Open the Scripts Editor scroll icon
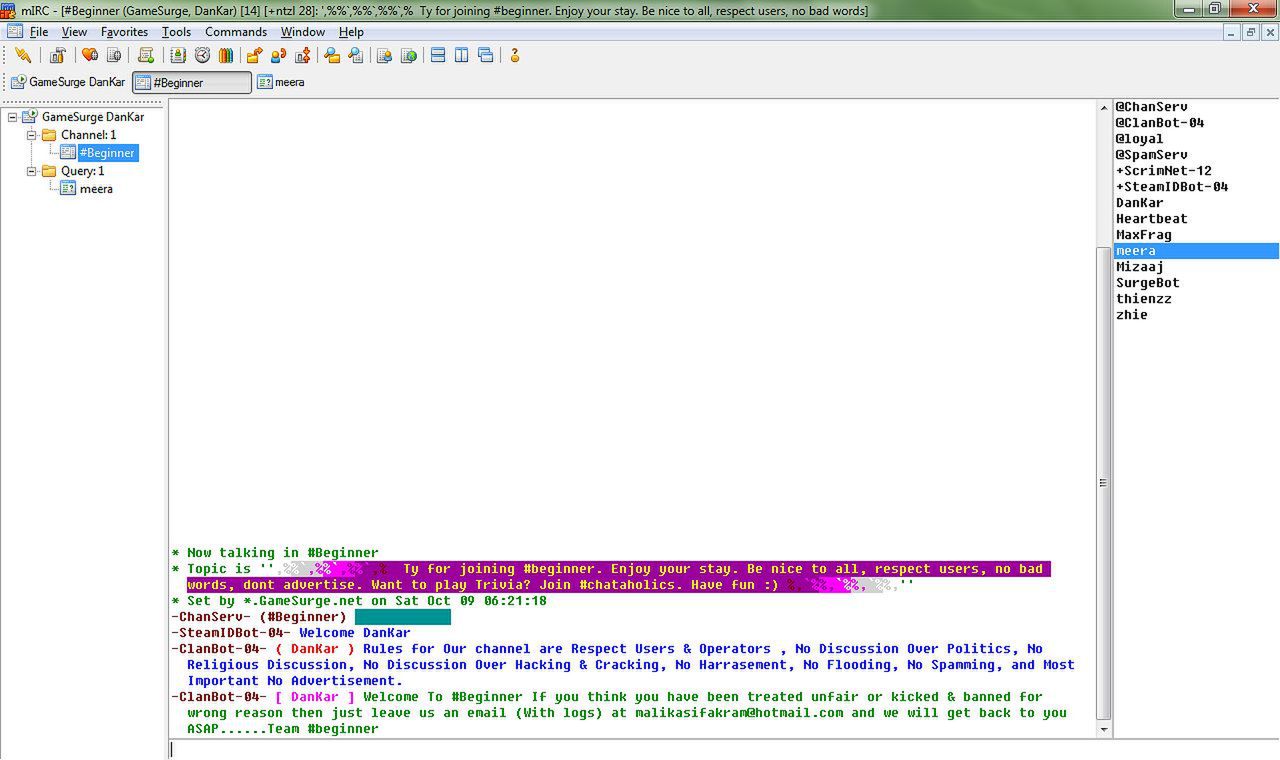This screenshot has width=1280, height=760. point(146,56)
